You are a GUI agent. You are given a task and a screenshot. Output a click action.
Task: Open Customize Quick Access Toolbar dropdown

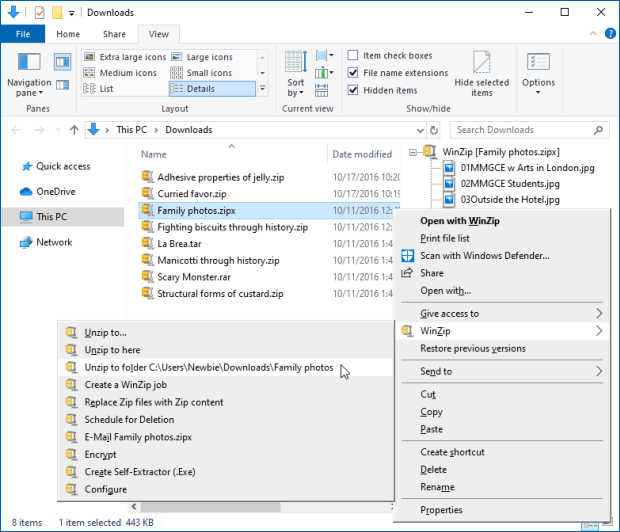[72, 13]
